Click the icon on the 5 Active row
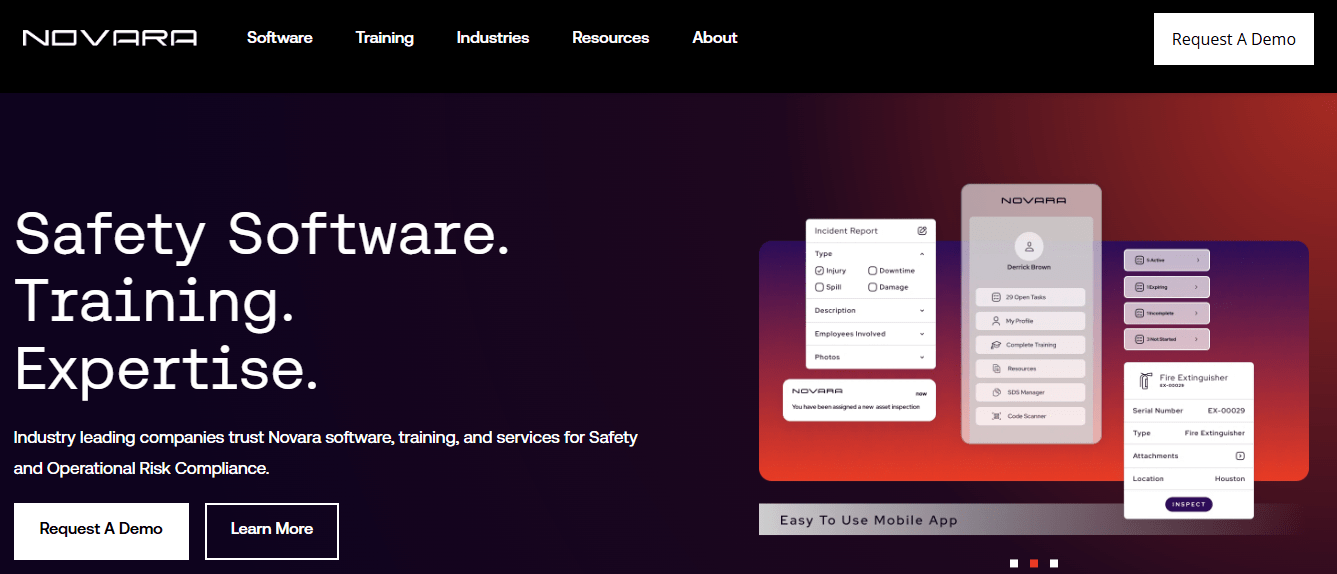Viewport: 1337px width, 574px height. coord(1139,260)
